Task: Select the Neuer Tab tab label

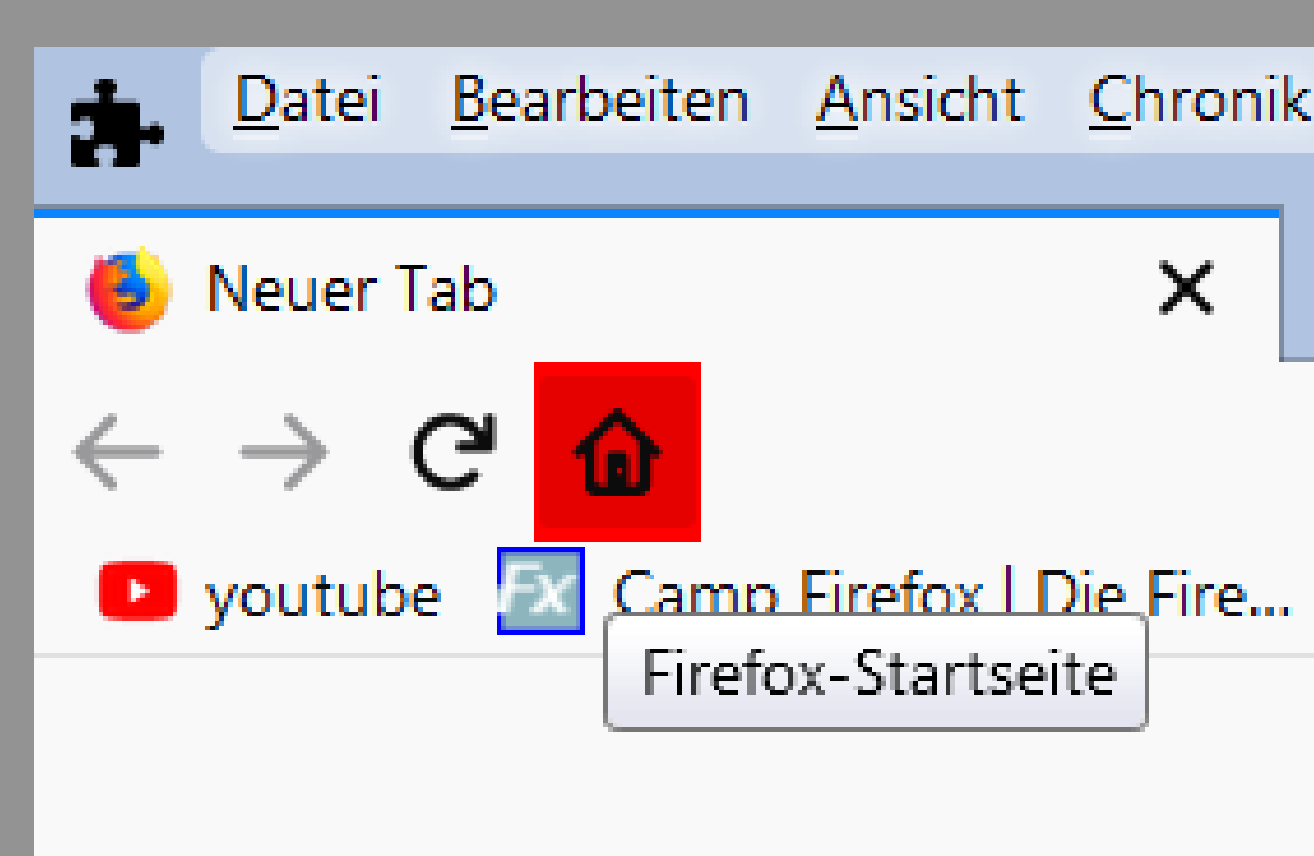Action: 351,290
